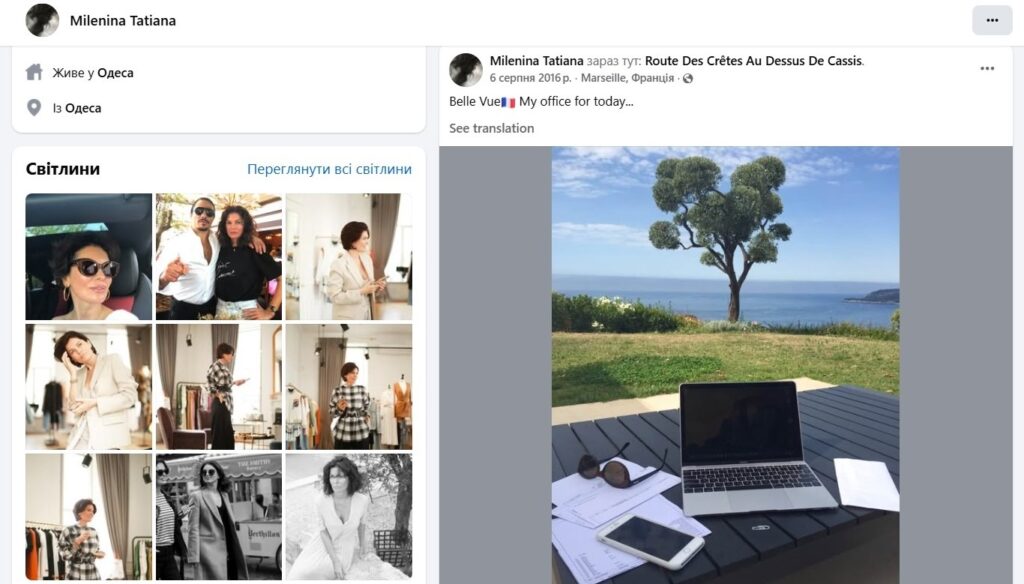Open the car selfie with sunglasses thumbnail
1024x584 pixels.
[89, 256]
